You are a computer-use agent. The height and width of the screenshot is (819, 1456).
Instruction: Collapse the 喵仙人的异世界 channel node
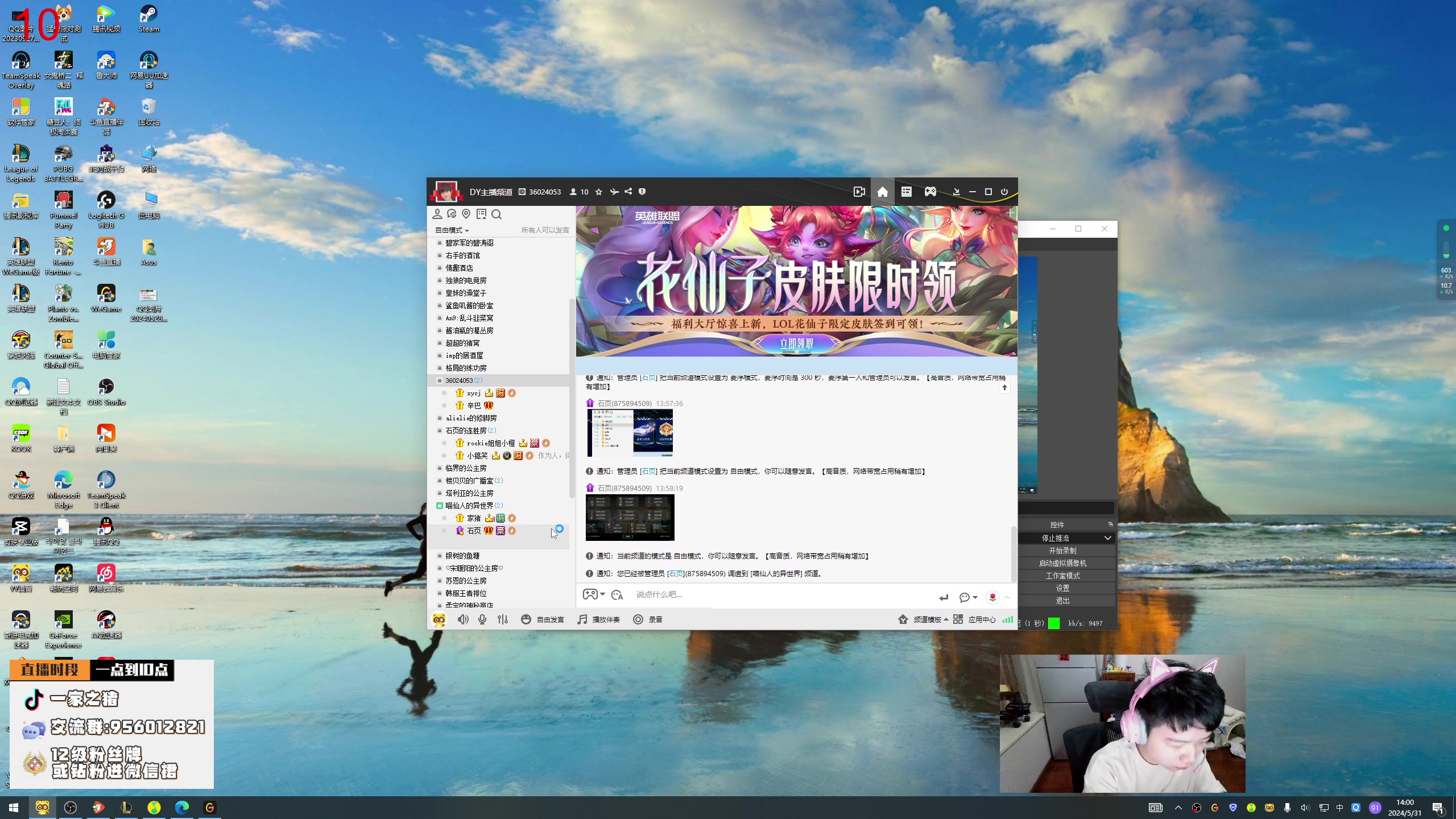coord(439,506)
